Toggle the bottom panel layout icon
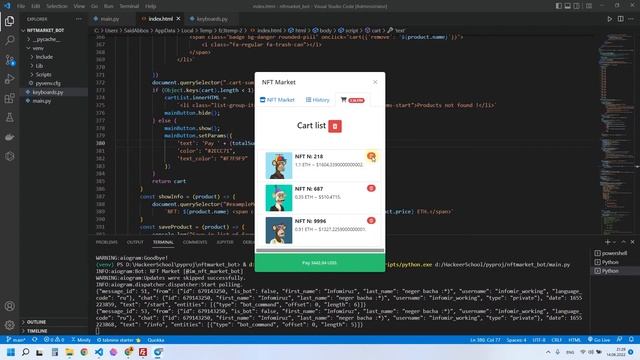 567,6
